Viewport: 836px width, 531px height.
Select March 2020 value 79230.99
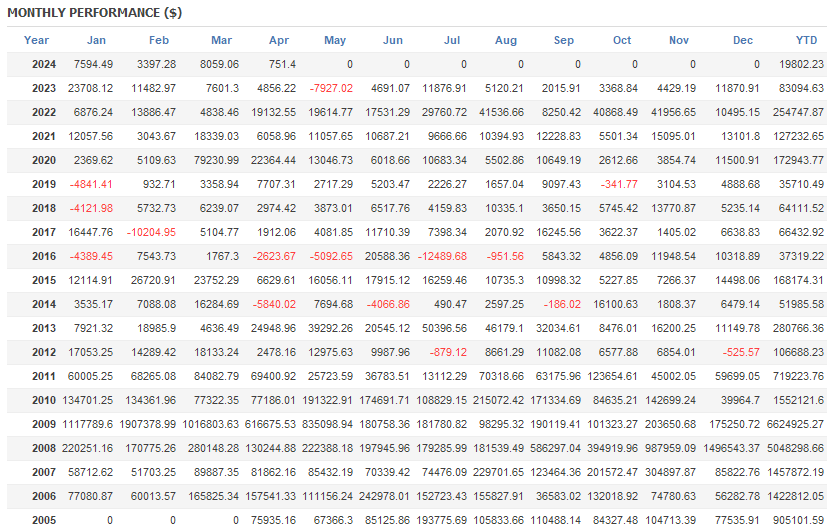[x=216, y=160]
